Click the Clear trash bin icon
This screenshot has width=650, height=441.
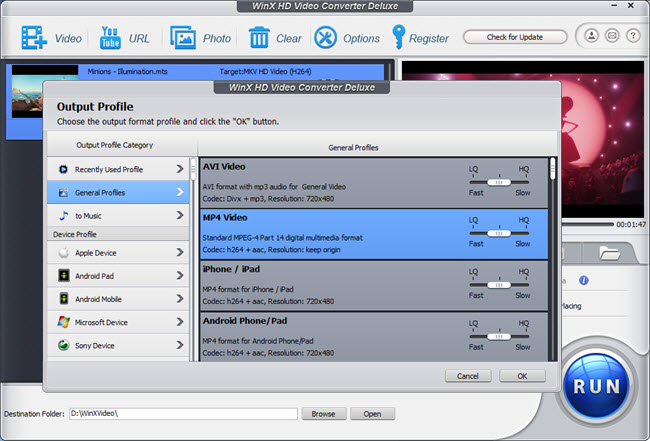tap(259, 38)
